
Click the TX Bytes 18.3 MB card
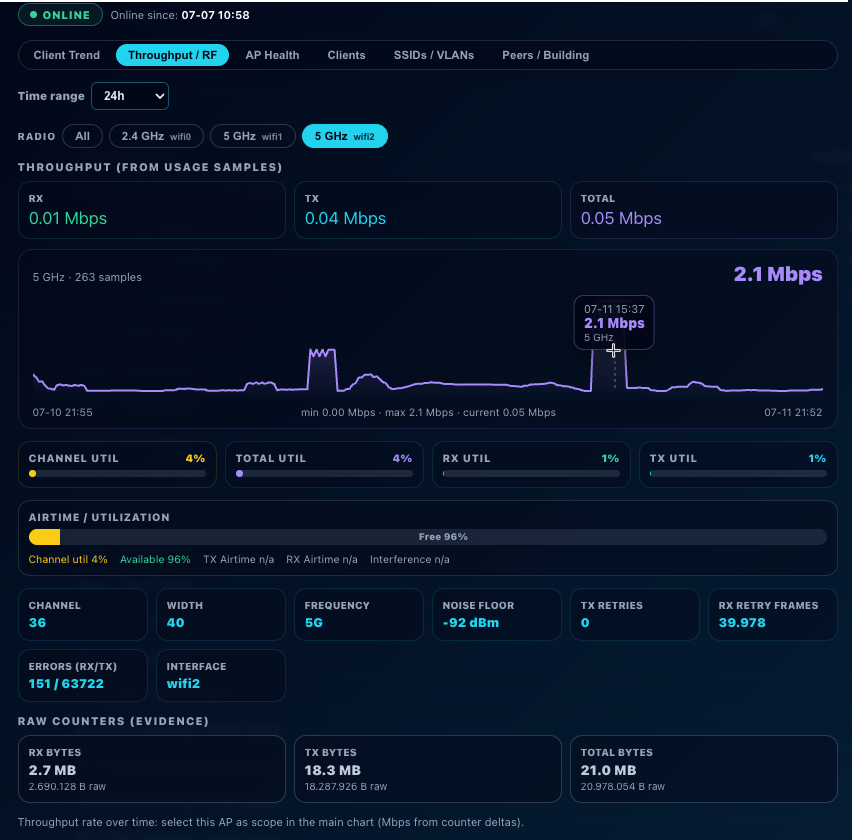click(428, 769)
